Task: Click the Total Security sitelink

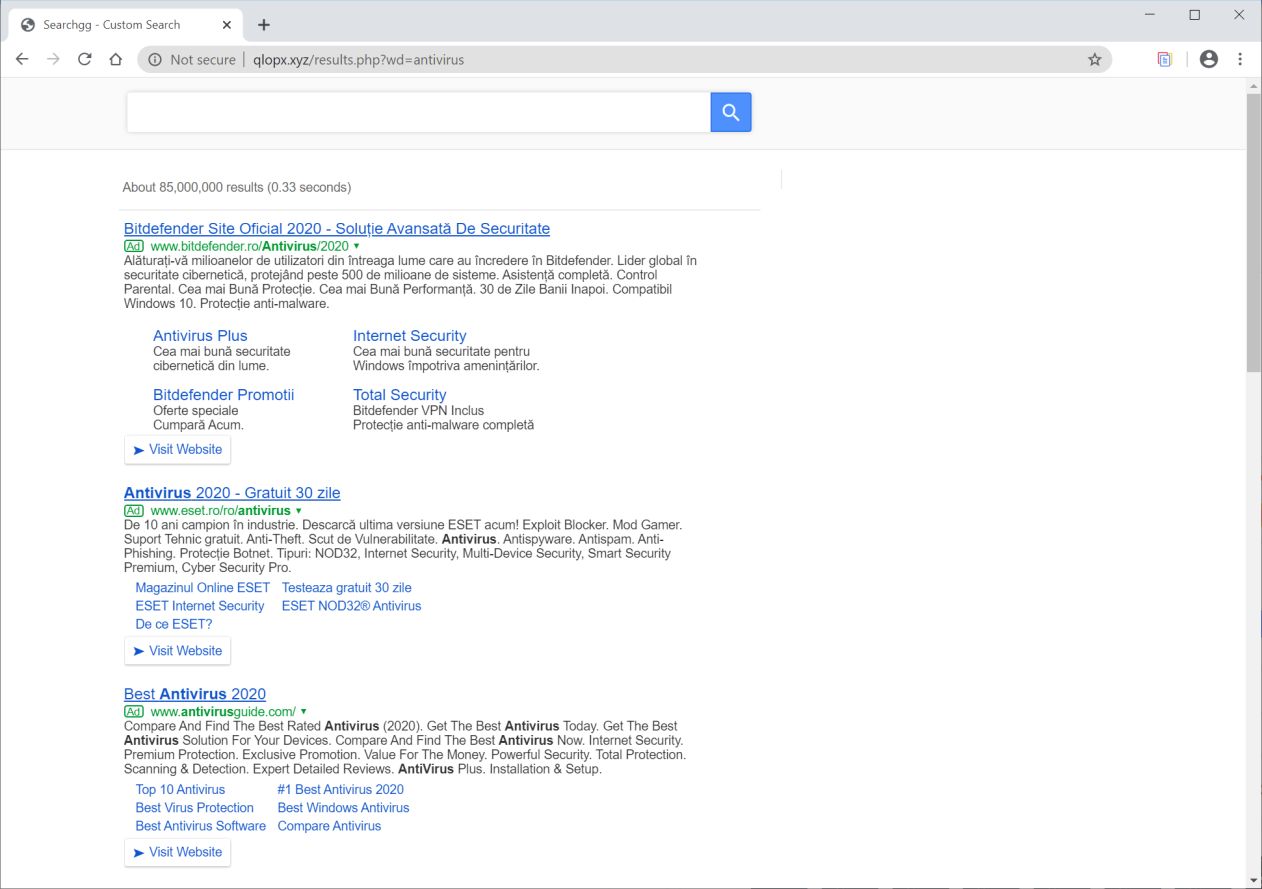Action: click(x=399, y=395)
